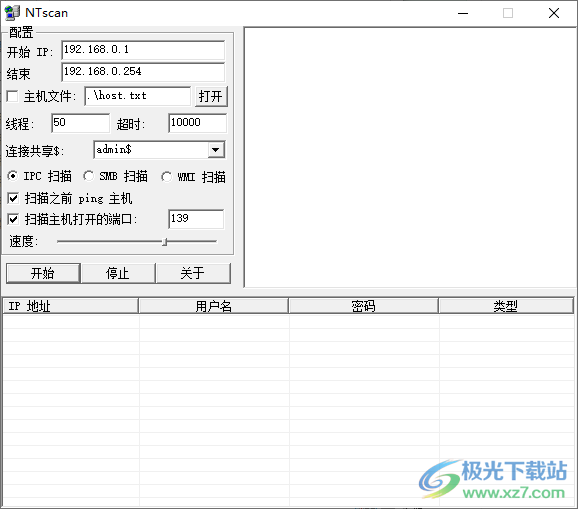Click the 开始 start button
Screen dimensions: 578x509
click(43, 273)
